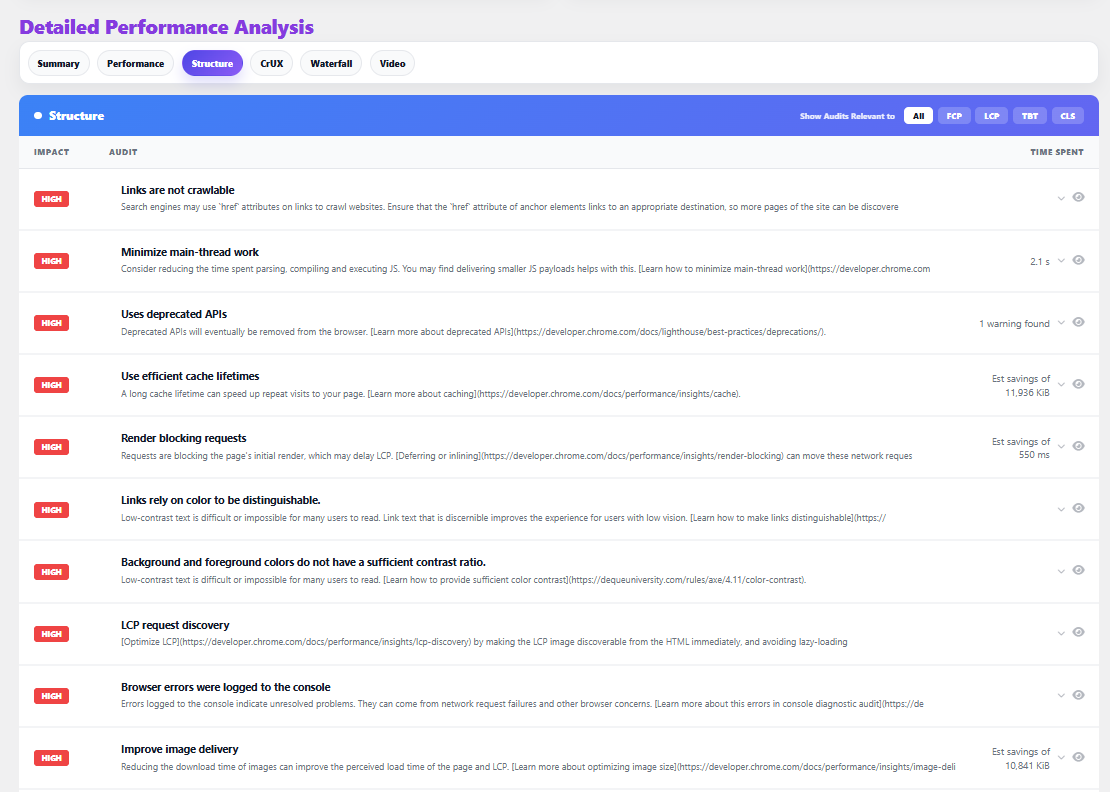
Task: Click HIGH impact badge on Render blocking requests
Action: point(51,447)
